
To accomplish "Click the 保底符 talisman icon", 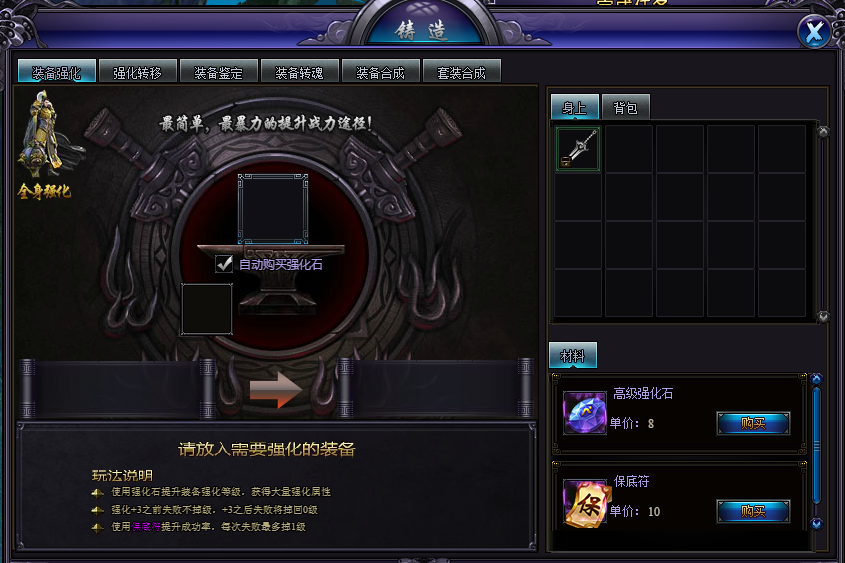I will [584, 502].
